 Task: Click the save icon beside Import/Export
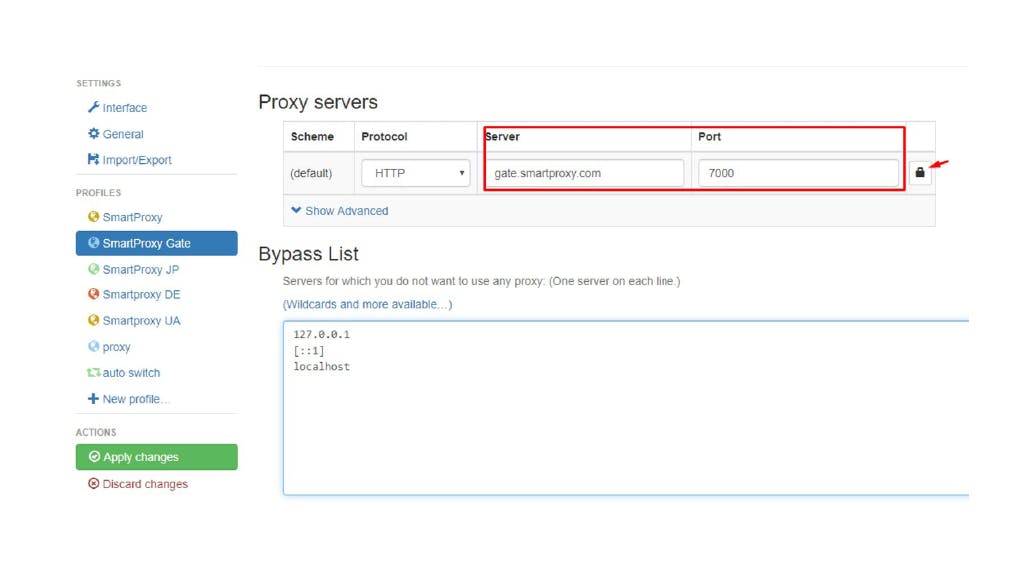pyautogui.click(x=93, y=159)
